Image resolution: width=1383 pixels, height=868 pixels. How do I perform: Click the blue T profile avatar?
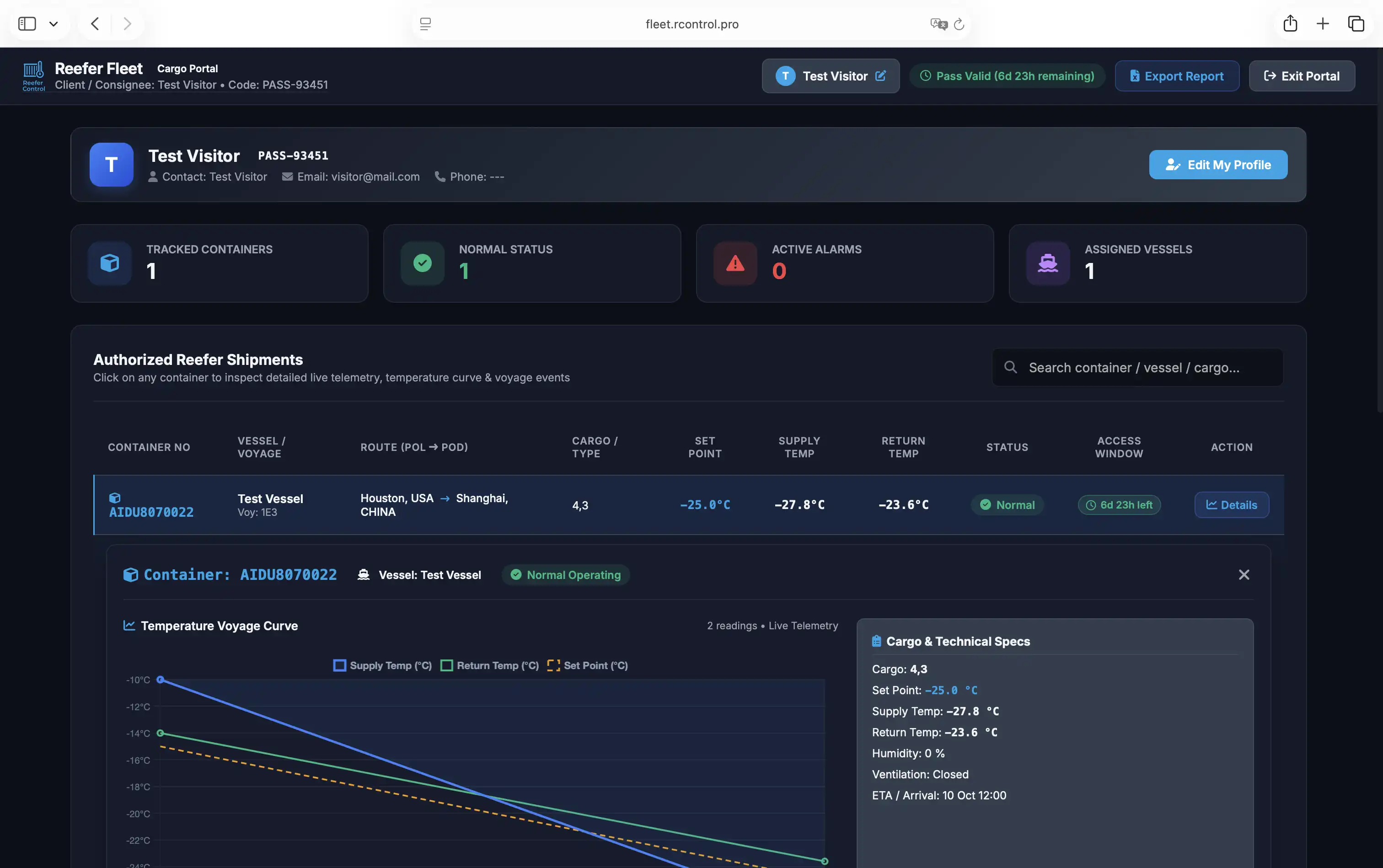coord(112,165)
